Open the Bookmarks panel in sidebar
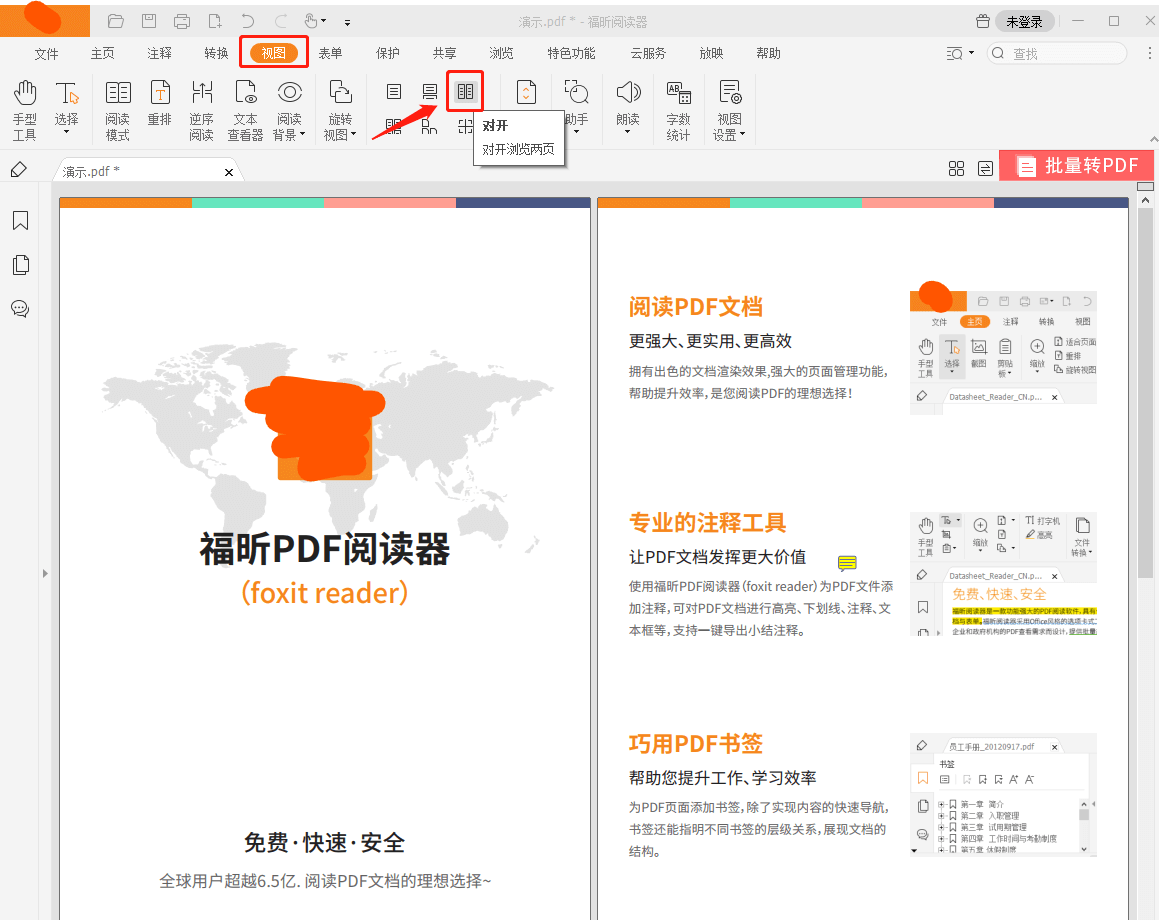Viewport: 1159px width, 920px height. 21,220
